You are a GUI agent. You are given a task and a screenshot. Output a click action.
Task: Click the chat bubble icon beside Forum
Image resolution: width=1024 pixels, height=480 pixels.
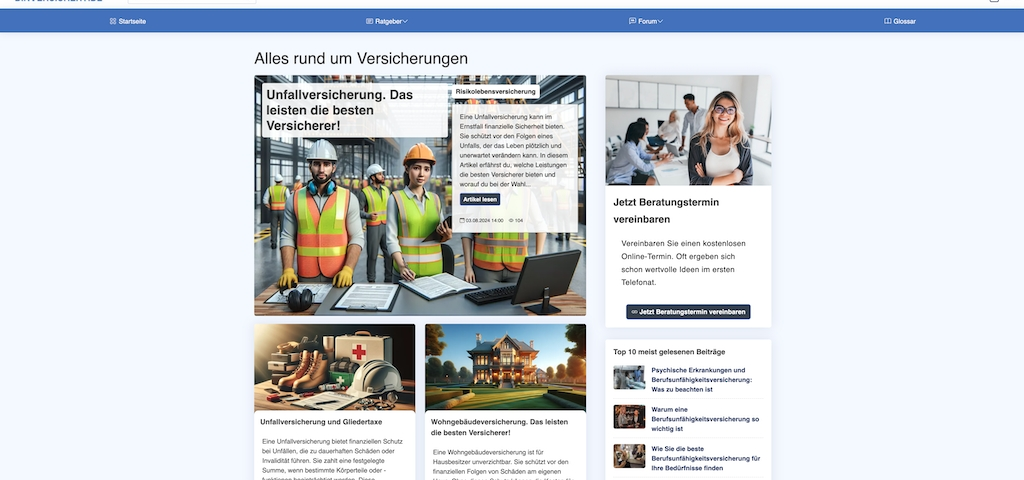click(x=632, y=22)
